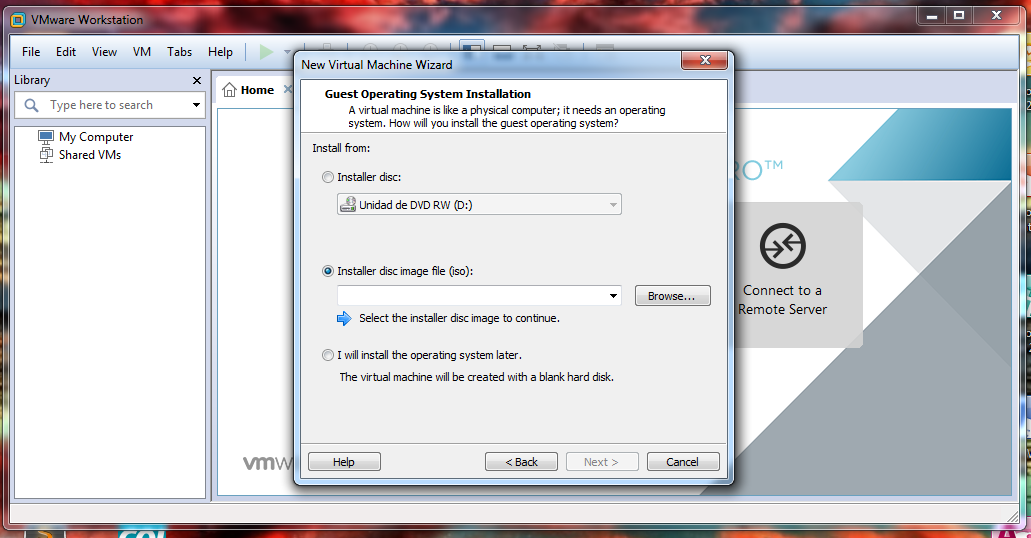The height and width of the screenshot is (538, 1031).
Task: Select My Computer in the Library tree
Action: pos(96,137)
